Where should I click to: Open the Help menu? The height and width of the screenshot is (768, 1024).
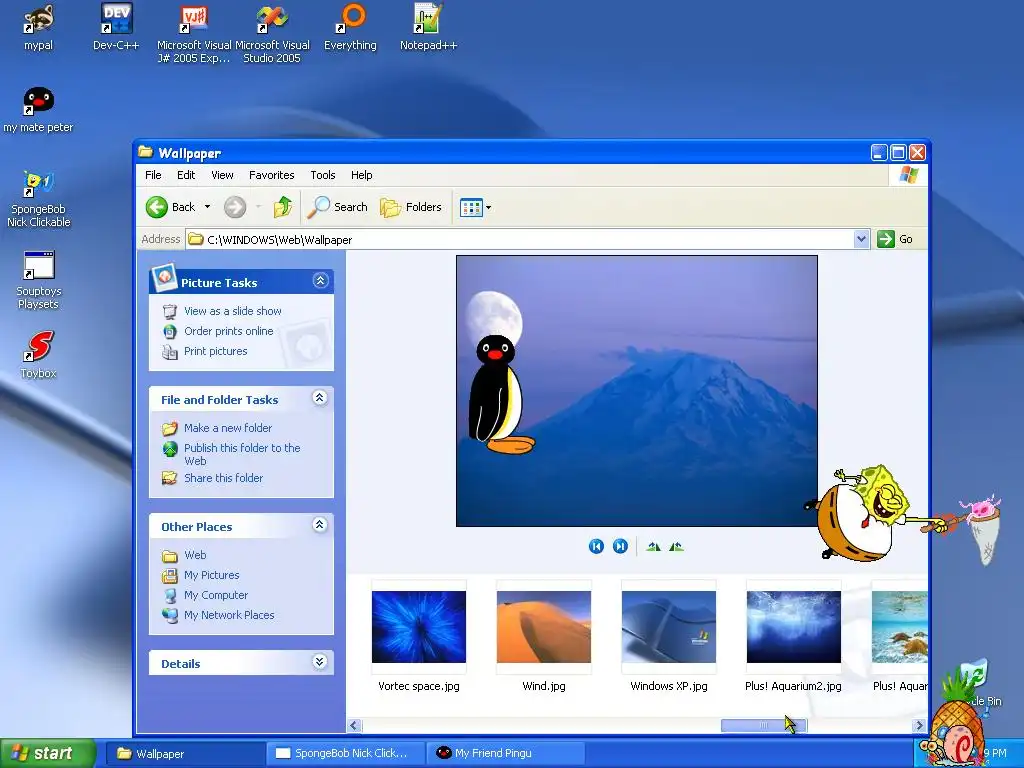coord(361,175)
